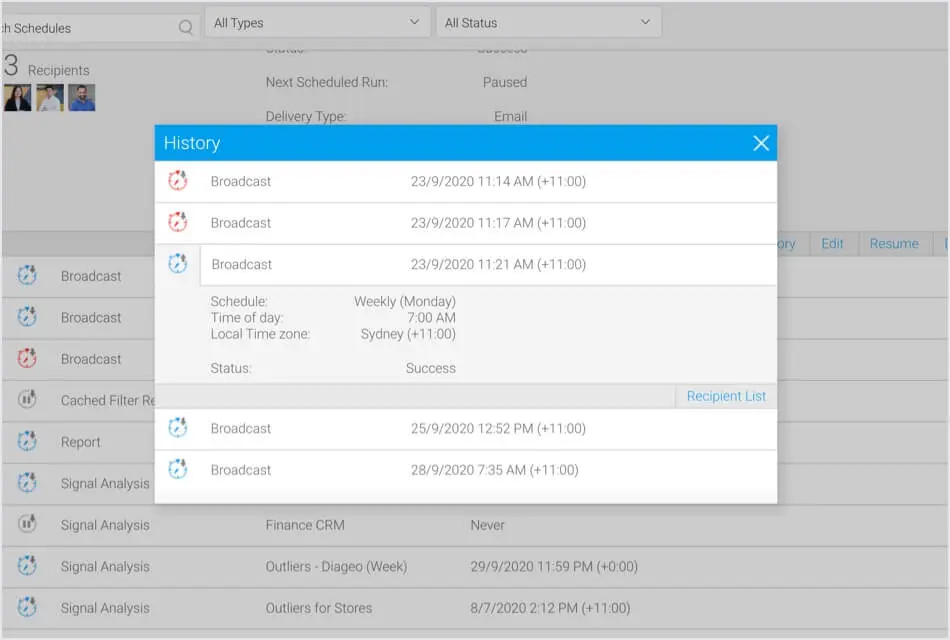Click paused icon on Cached Filter row
Viewport: 950px width, 640px height.
click(x=27, y=400)
